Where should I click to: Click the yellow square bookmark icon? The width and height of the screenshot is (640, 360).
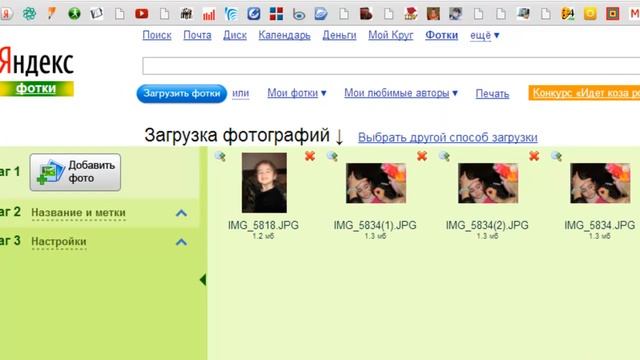590,14
